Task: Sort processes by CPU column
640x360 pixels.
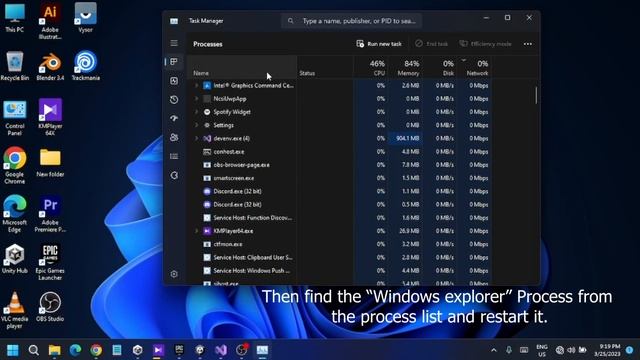Action: [370, 67]
